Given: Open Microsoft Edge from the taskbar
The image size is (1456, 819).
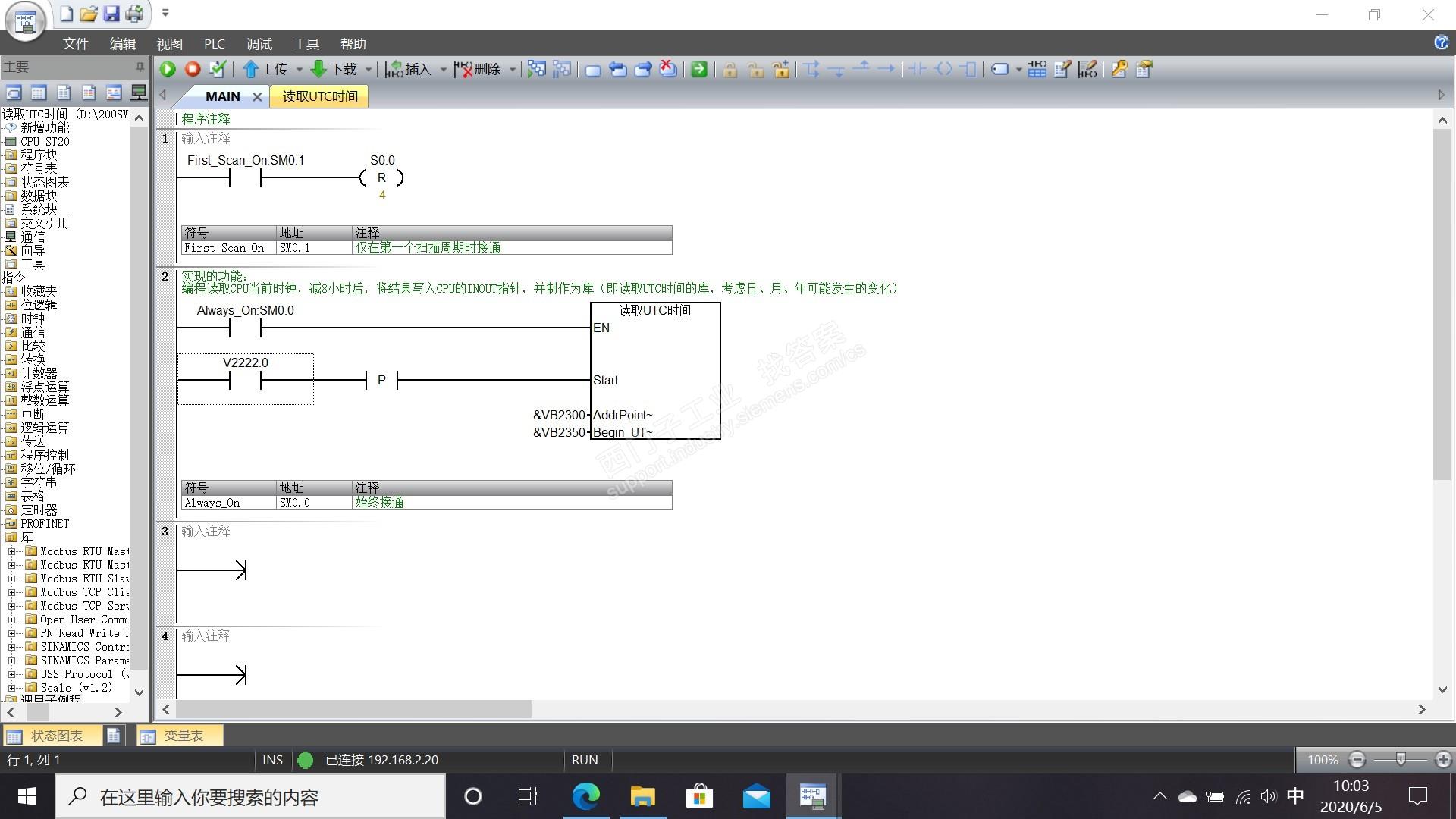Looking at the screenshot, I should (585, 796).
